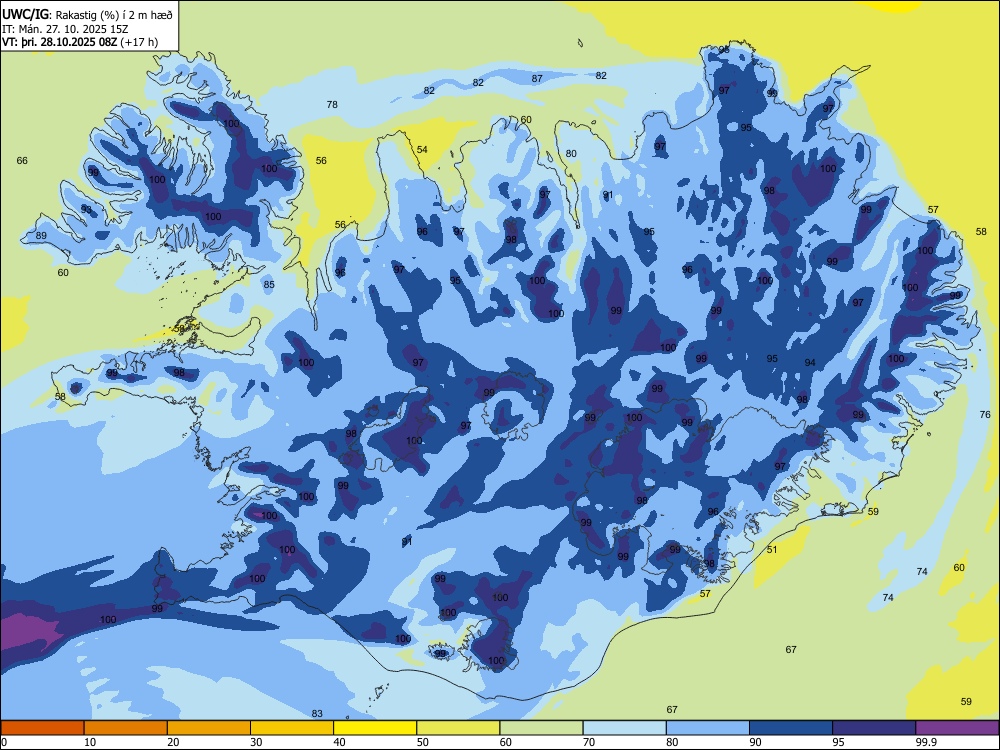This screenshot has height=750, width=1000.
Task: Click the humidity value '66' on the map
Action: point(22,161)
